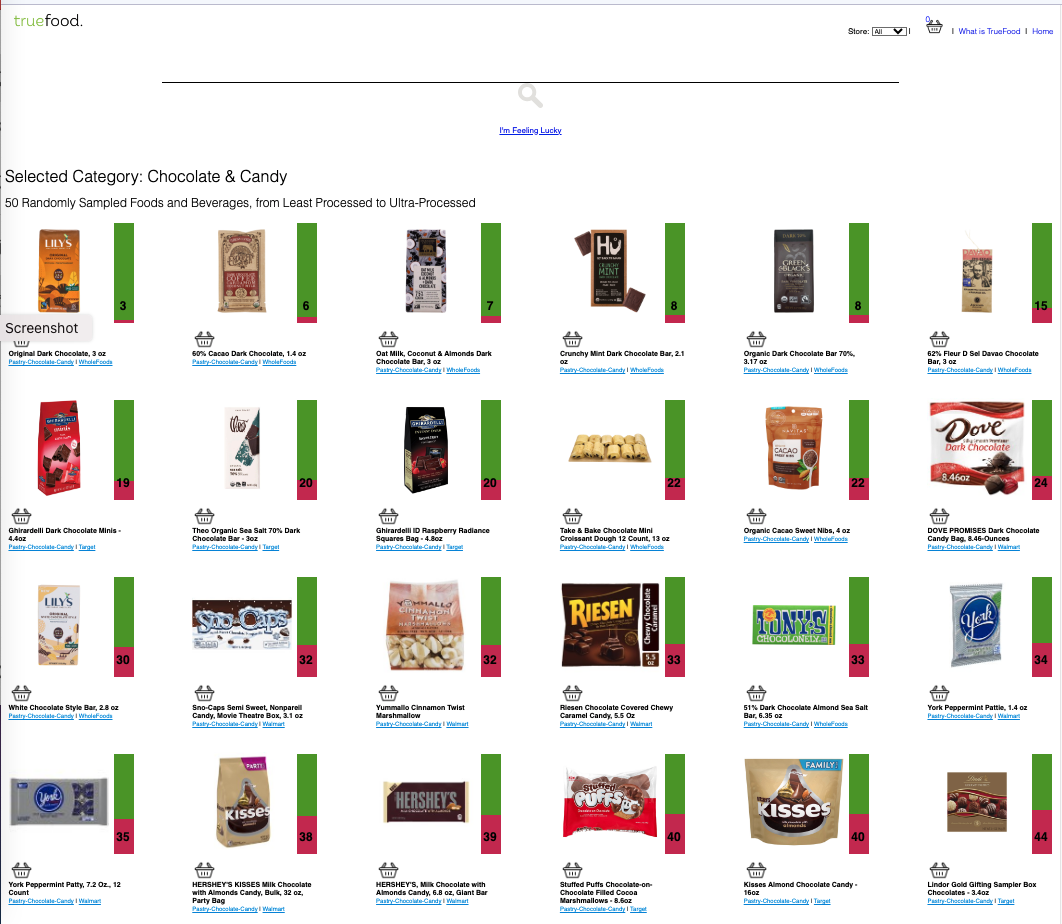Add York Peppermint Patty 12 Count to basket

[x=21, y=870]
